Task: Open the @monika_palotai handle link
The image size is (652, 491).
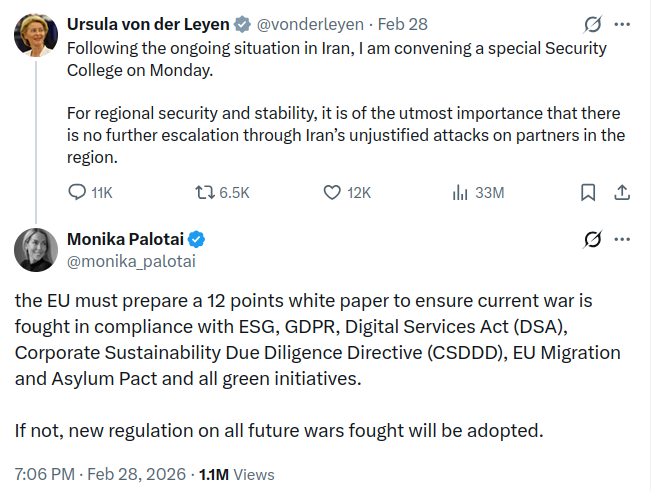Action: [130, 261]
